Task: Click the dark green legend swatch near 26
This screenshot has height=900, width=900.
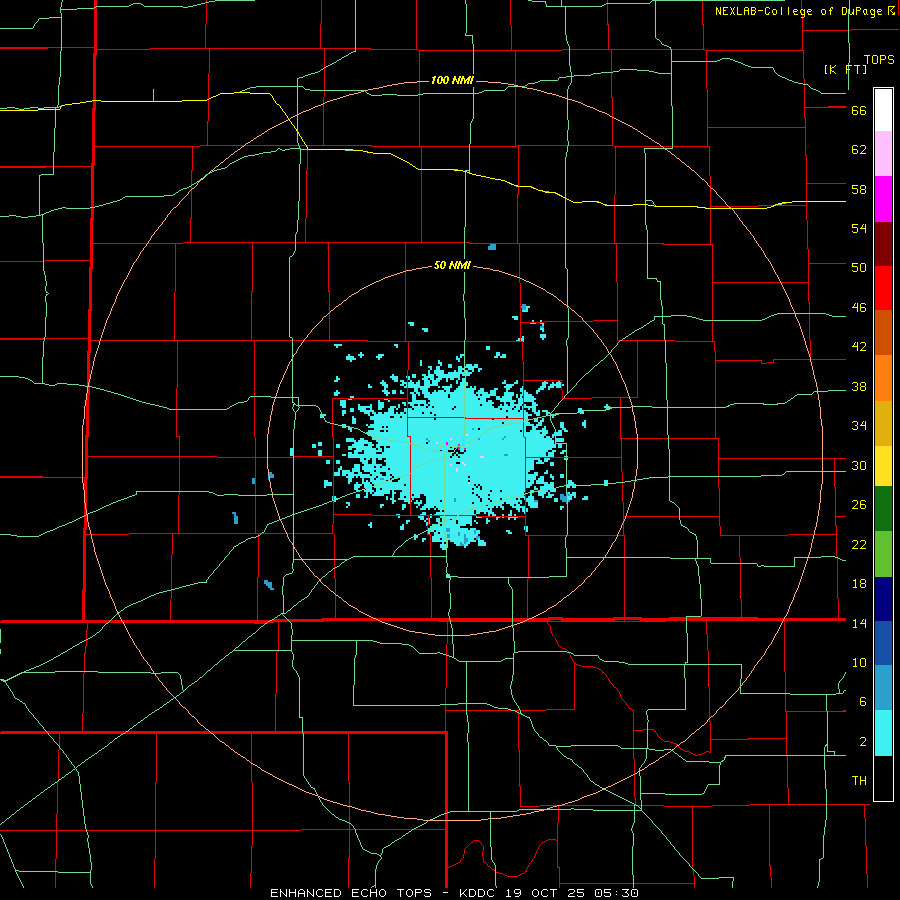Action: [883, 509]
